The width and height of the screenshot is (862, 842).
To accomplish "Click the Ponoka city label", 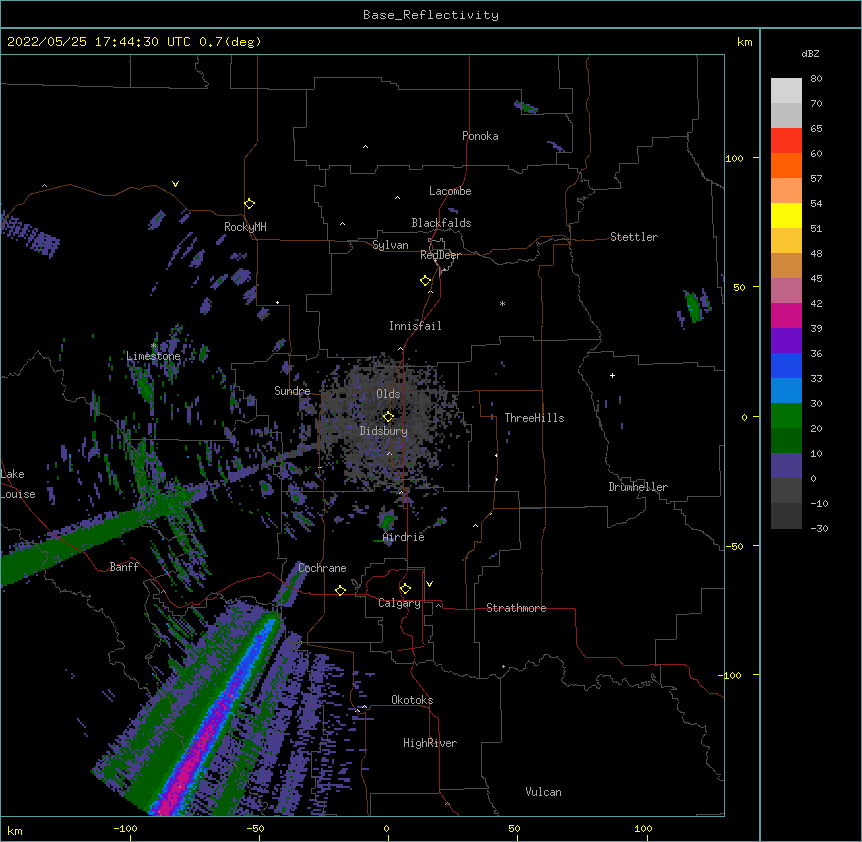I will pos(480,136).
